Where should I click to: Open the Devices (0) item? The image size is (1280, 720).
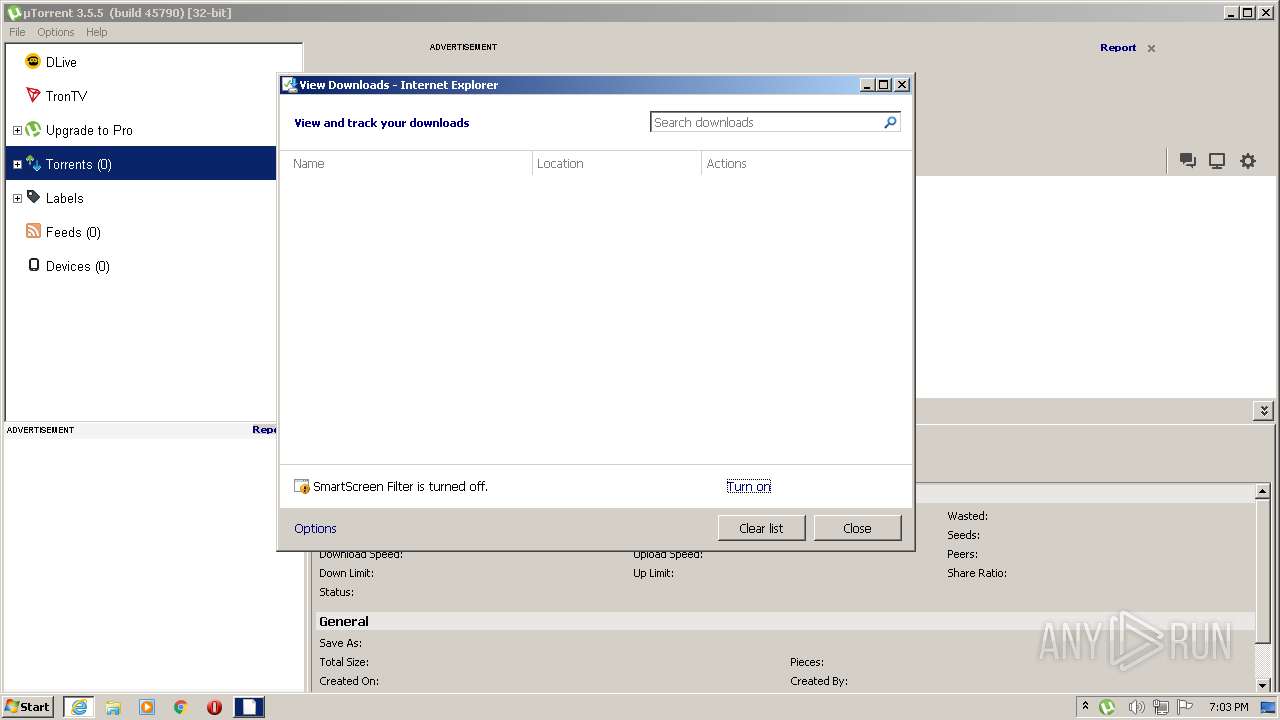pos(77,266)
